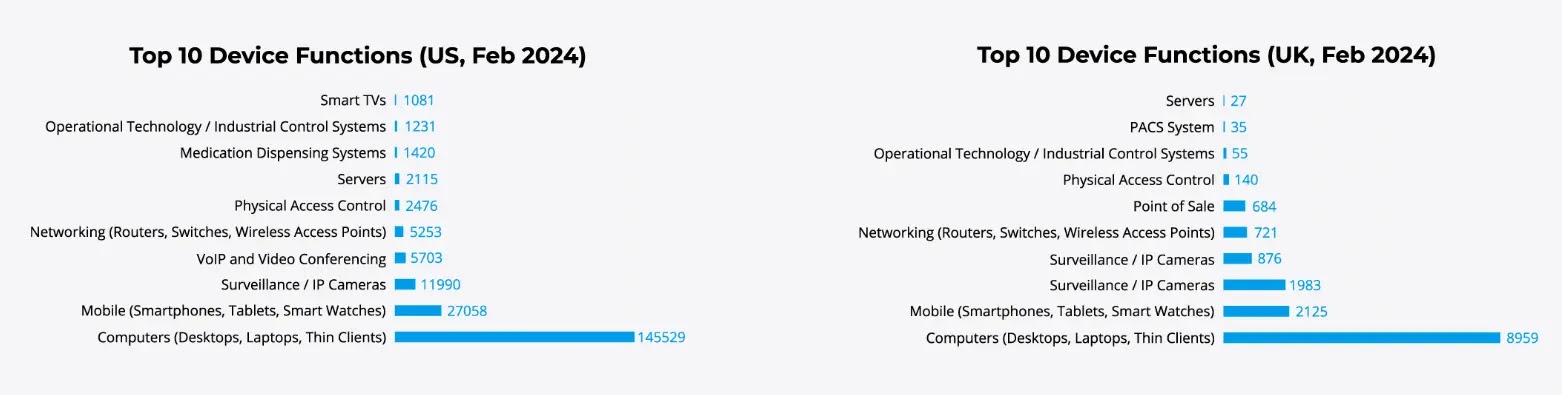Image resolution: width=1562 pixels, height=395 pixels.
Task: Select the 'Smart TVs' label
Action: point(353,100)
